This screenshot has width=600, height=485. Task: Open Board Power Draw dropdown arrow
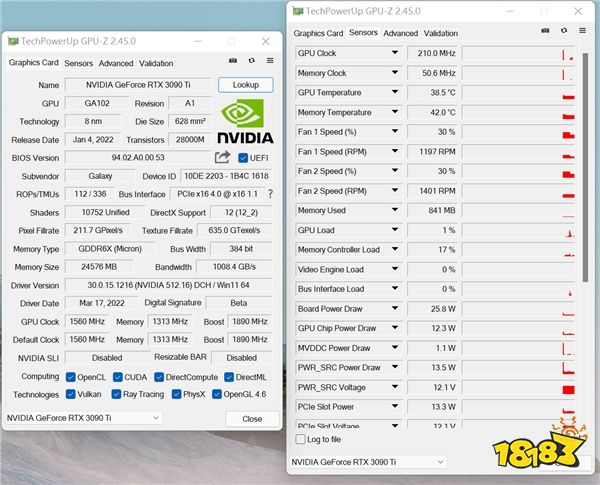(x=395, y=308)
